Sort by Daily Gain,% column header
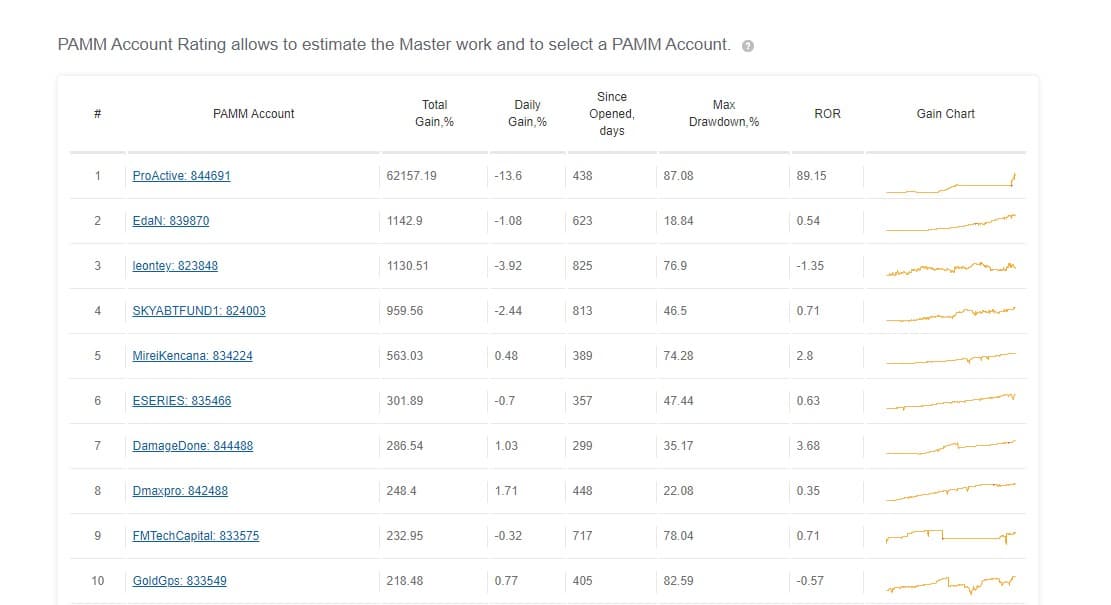This screenshot has width=1111, height=605. 527,113
